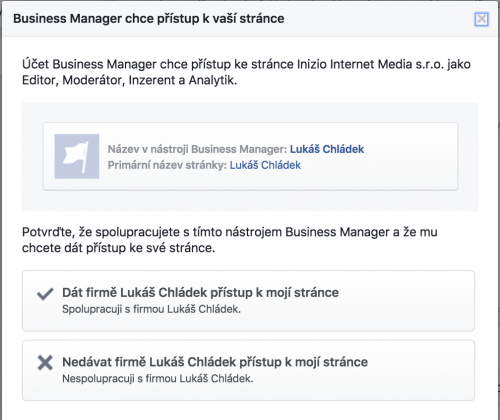Click the 'Editor, Moderátor, Inzerent a Analytik' roles text
Image resolution: width=500 pixels, height=420 pixels.
click(129, 80)
